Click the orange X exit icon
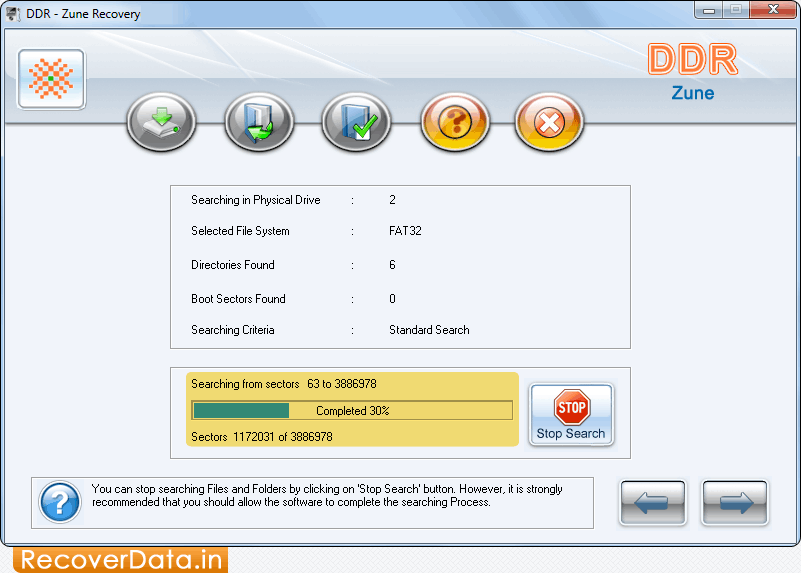 coord(549,122)
